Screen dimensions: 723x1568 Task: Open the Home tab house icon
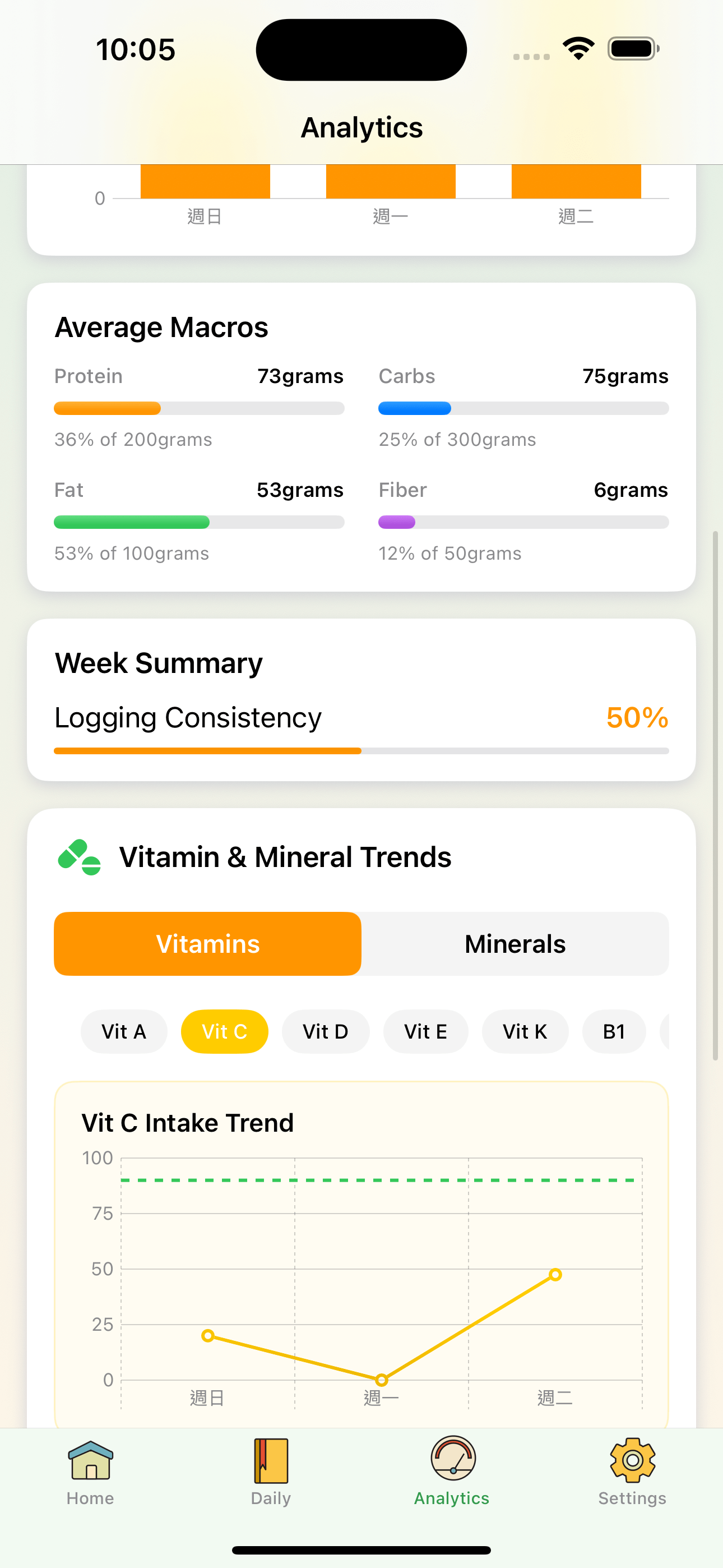[90, 1460]
